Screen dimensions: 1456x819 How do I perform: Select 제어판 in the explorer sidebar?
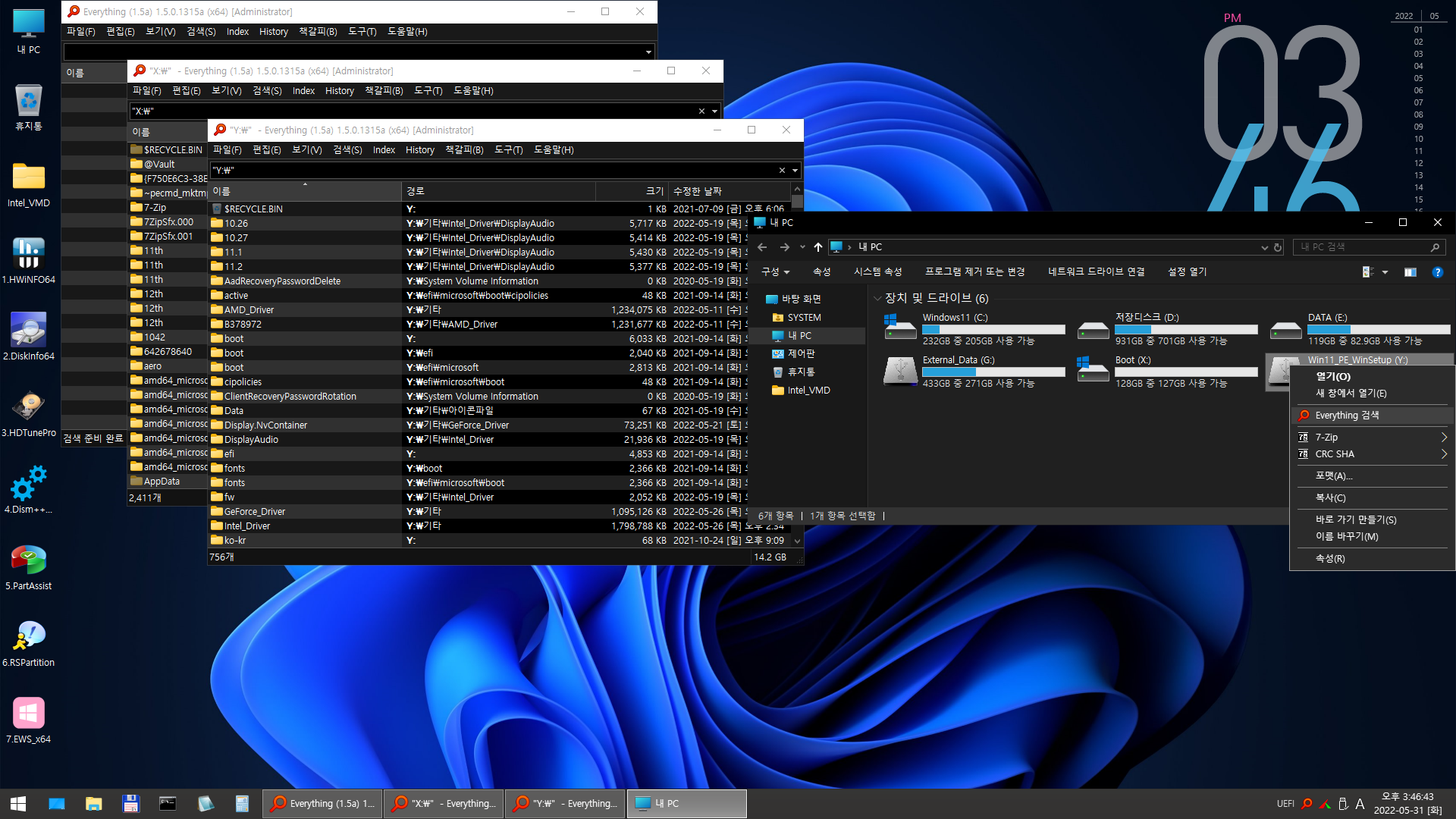(801, 354)
